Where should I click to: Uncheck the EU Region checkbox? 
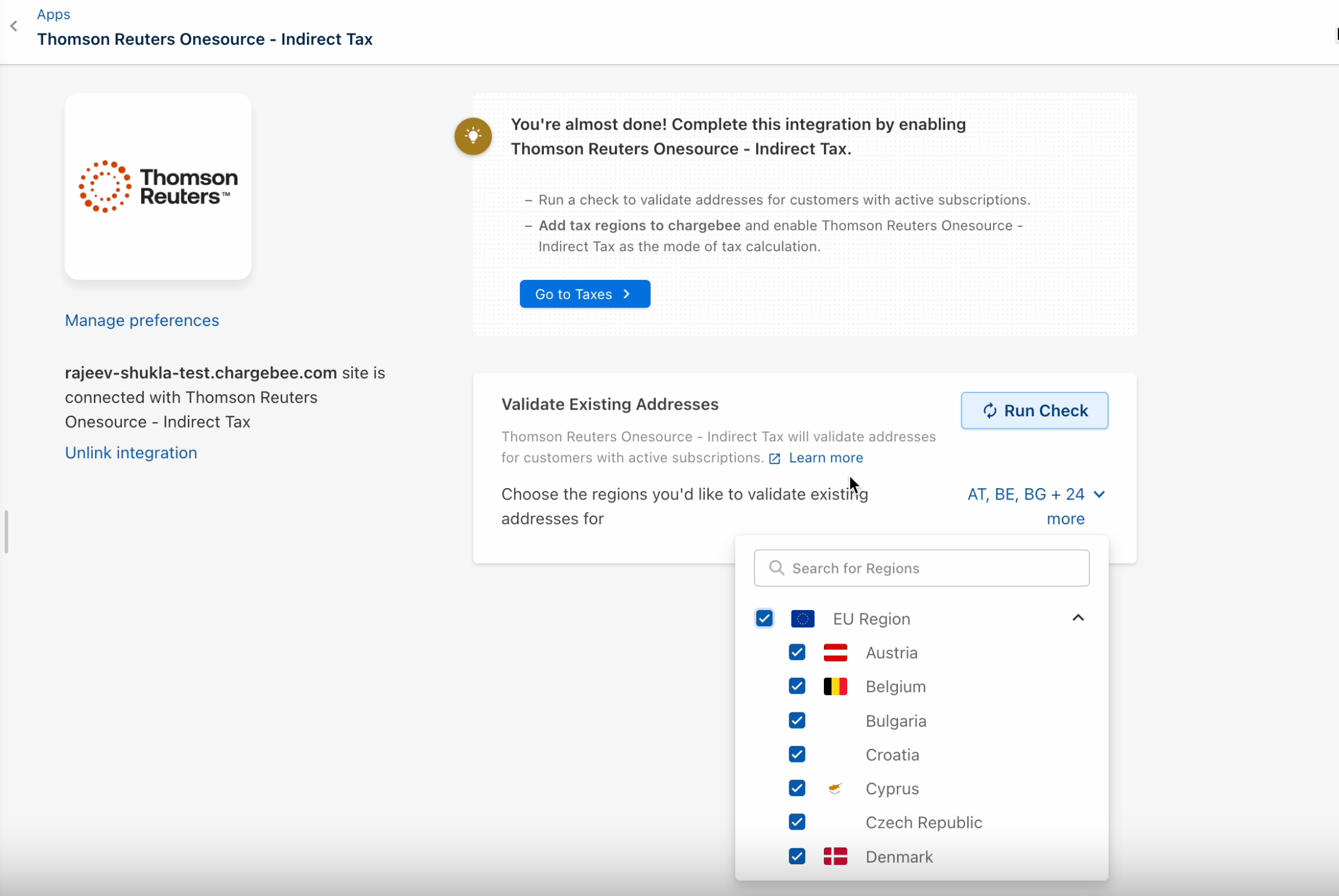[764, 618]
